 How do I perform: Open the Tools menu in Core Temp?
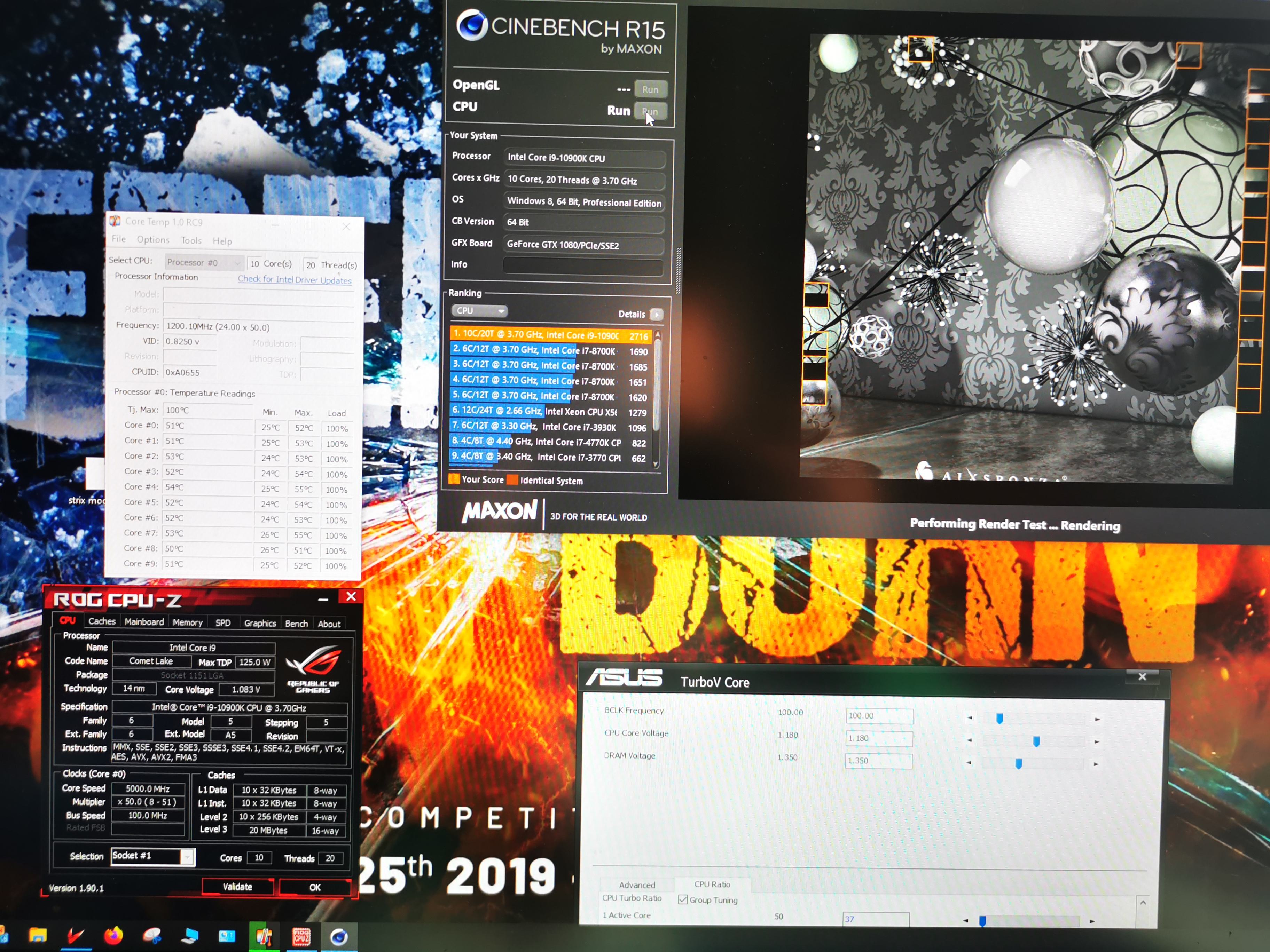tap(191, 240)
